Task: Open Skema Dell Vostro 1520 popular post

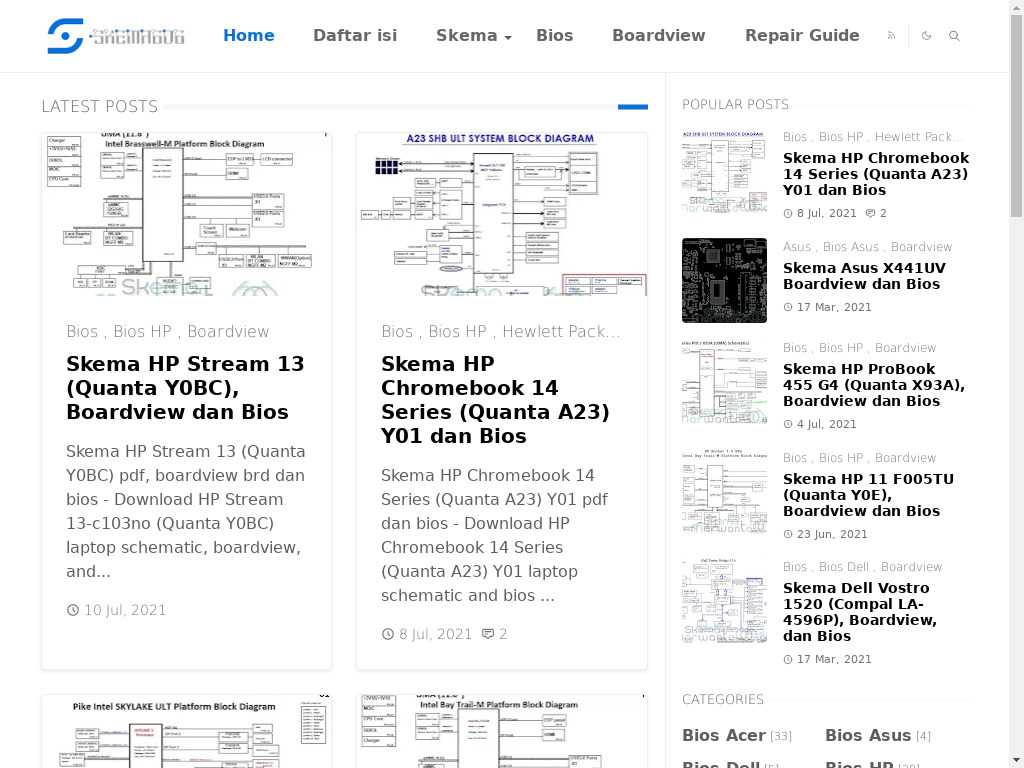Action: (859, 612)
